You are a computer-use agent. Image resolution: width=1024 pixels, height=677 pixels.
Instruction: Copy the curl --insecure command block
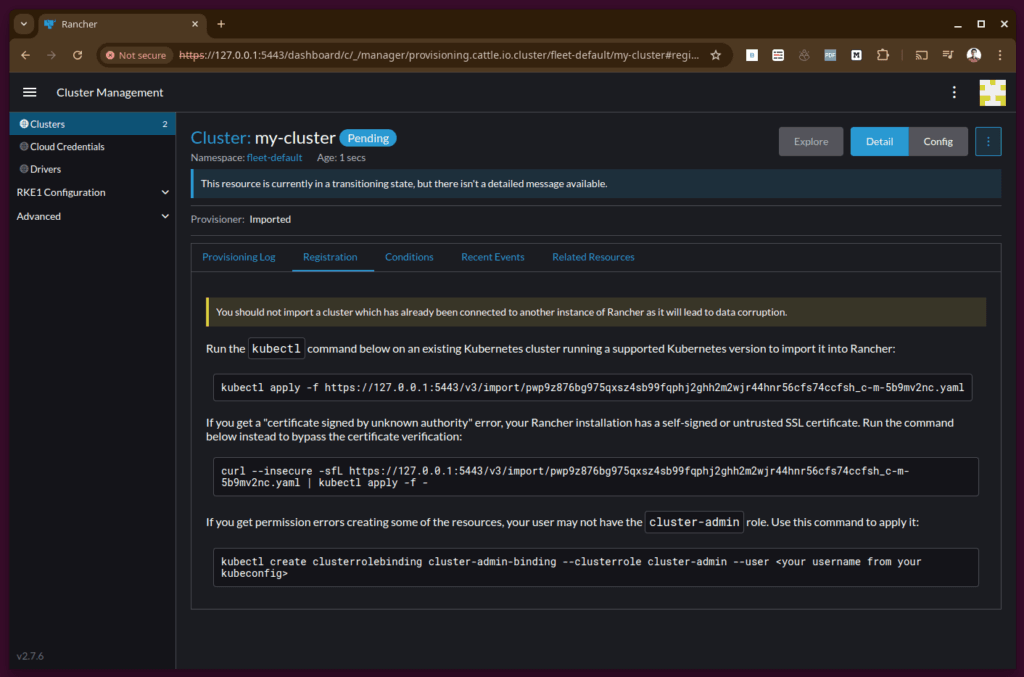[596, 477]
